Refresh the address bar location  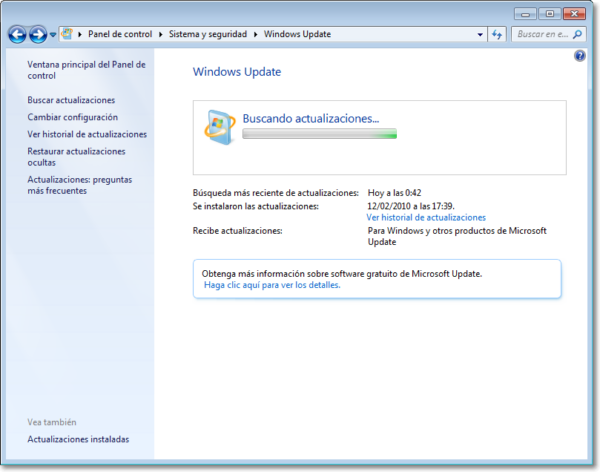coord(497,34)
